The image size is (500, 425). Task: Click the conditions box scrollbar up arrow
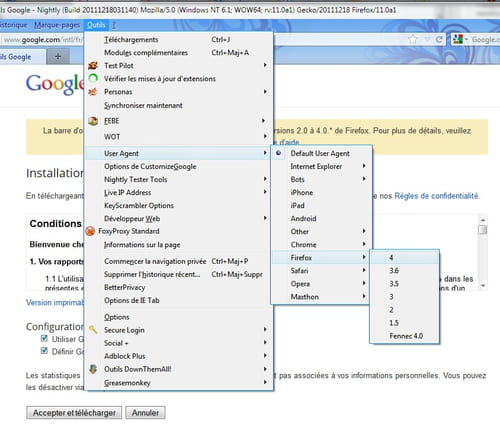coord(482,220)
